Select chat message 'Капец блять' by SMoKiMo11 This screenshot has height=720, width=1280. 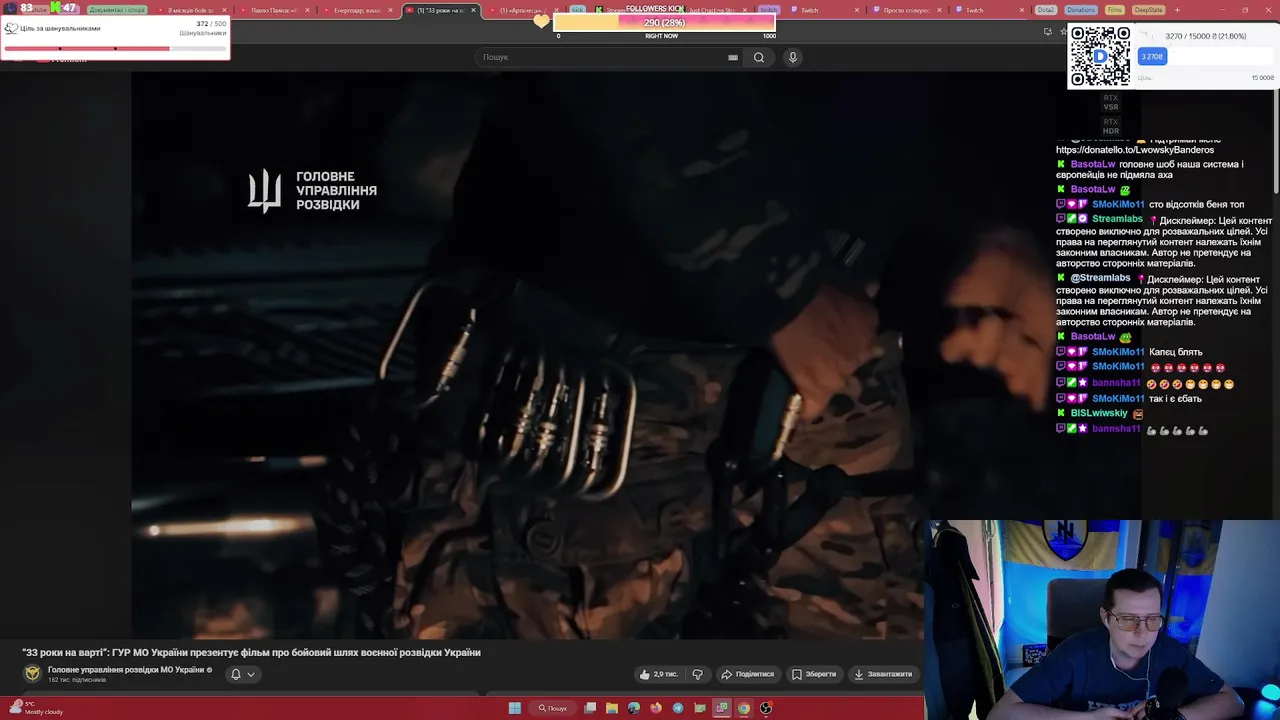pyautogui.click(x=1176, y=352)
